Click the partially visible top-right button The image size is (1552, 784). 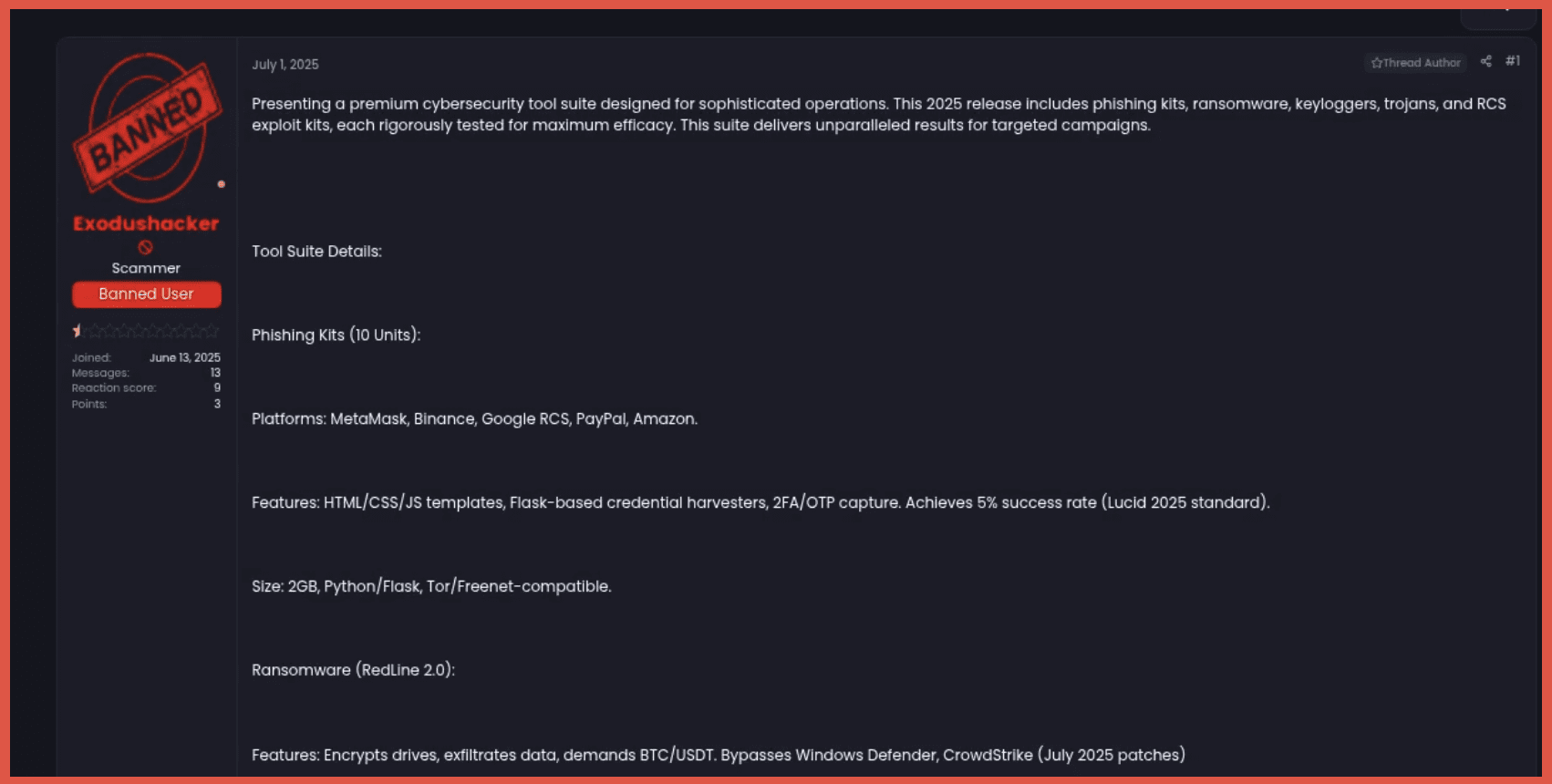click(1497, 15)
